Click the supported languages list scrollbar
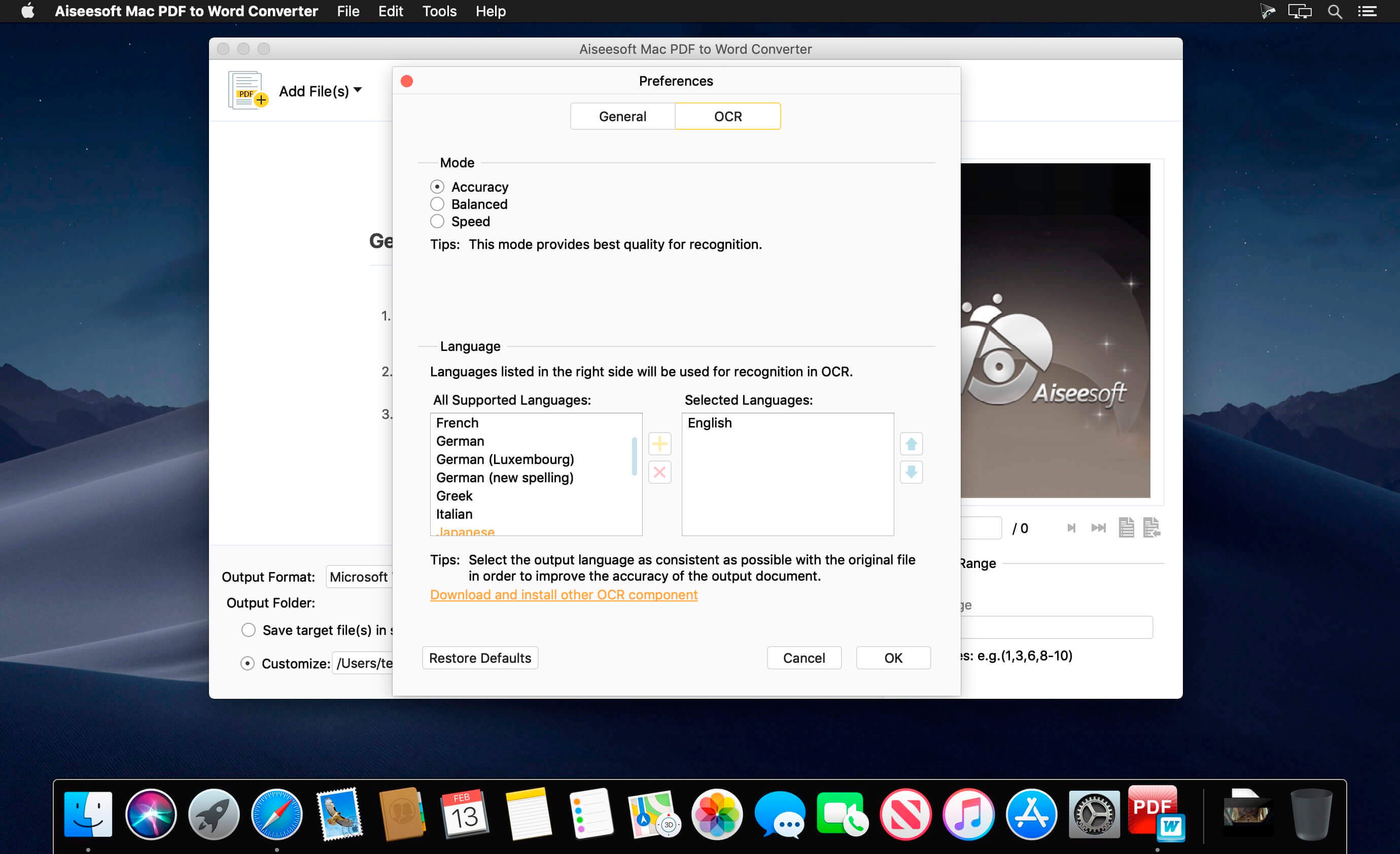Screen dimensions: 1400x854 tap(634, 456)
